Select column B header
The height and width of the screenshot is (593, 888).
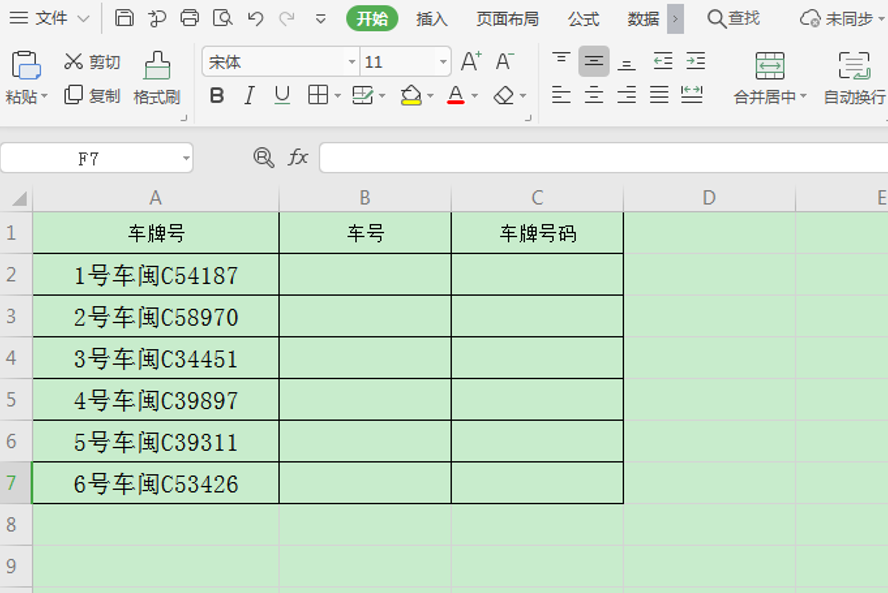(x=365, y=198)
